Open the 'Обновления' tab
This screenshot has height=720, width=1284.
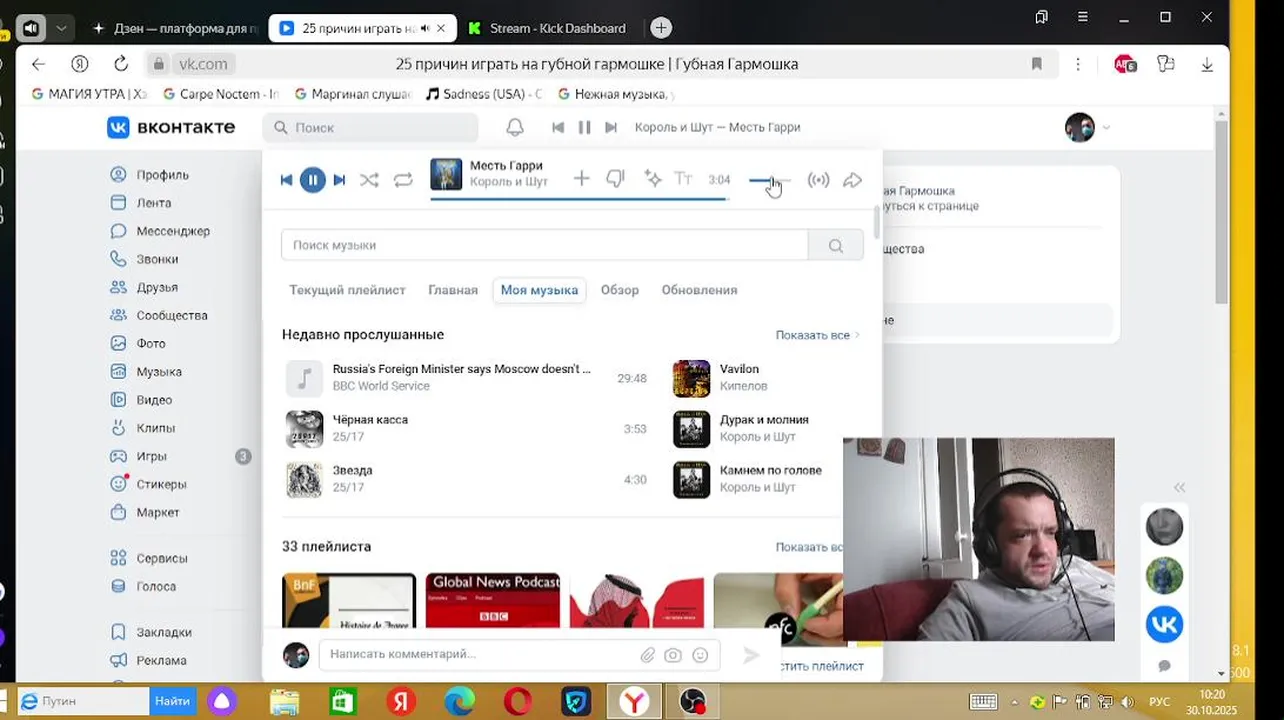coord(699,290)
